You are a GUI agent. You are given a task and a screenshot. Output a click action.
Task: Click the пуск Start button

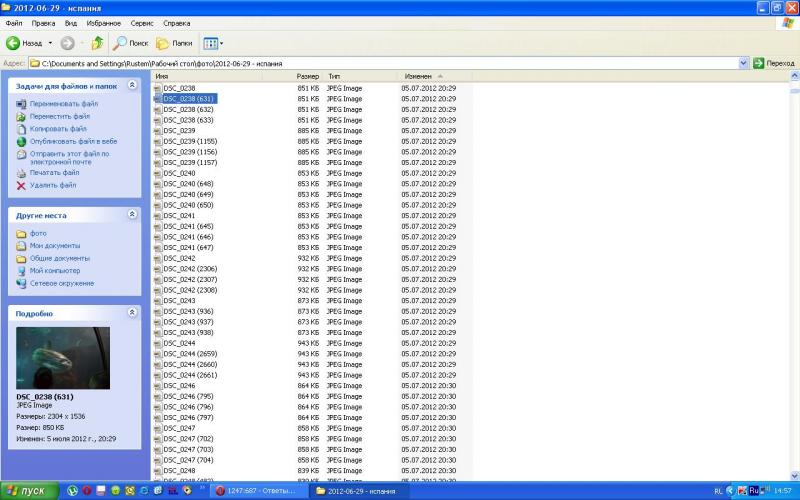29,491
